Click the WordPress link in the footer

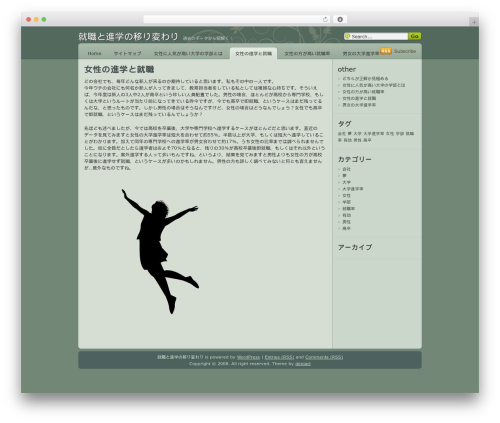point(248,357)
